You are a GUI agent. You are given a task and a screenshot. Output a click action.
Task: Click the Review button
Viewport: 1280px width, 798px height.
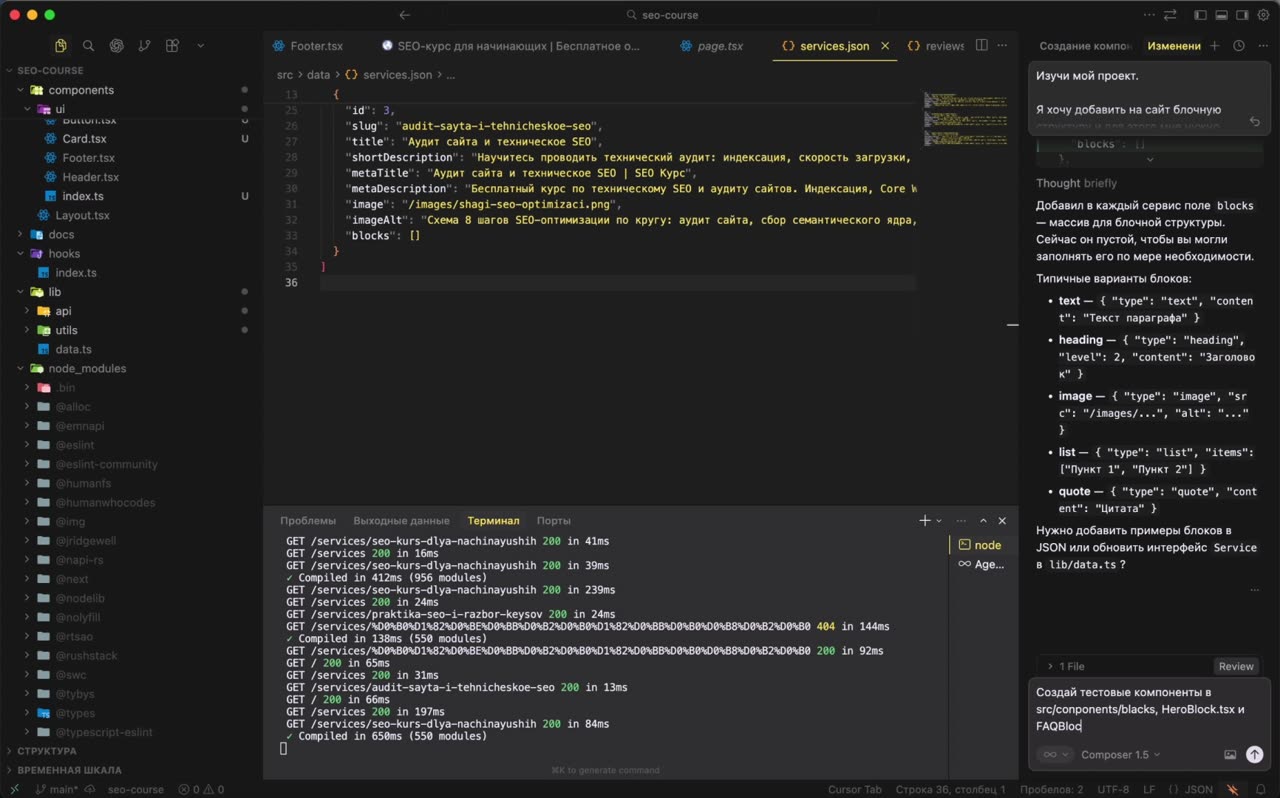point(1236,666)
